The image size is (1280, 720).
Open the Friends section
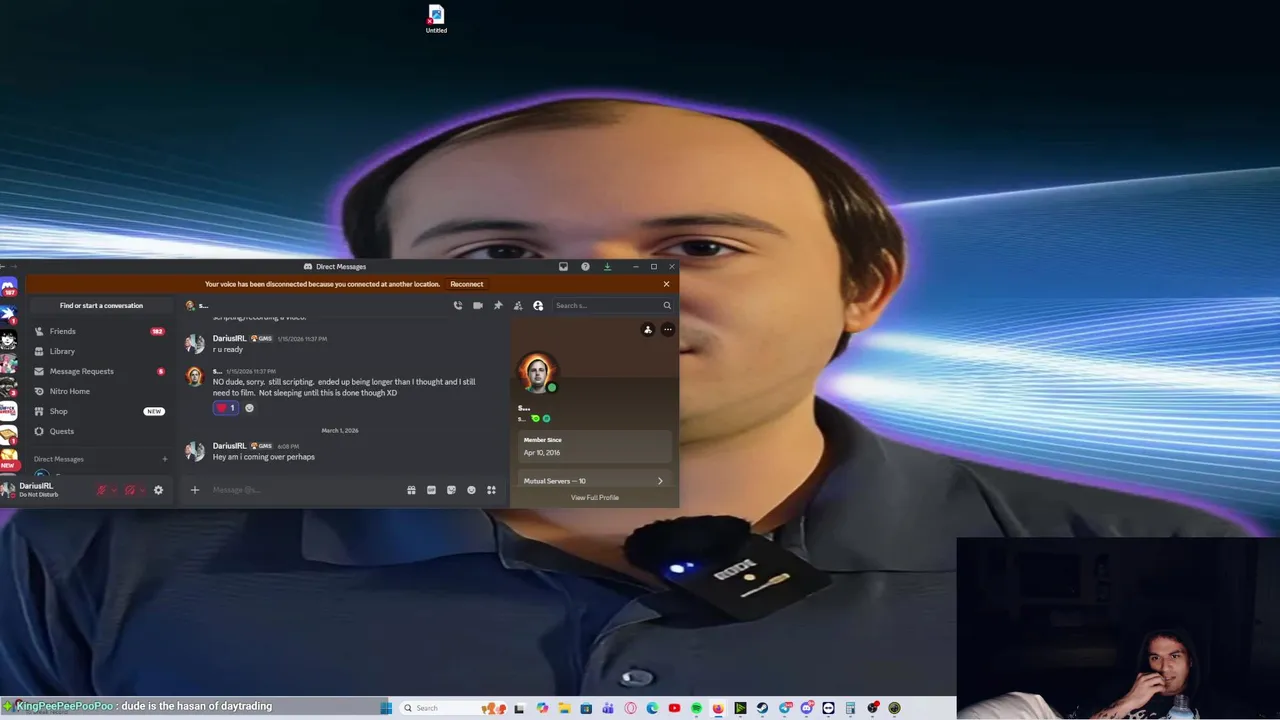coord(100,331)
